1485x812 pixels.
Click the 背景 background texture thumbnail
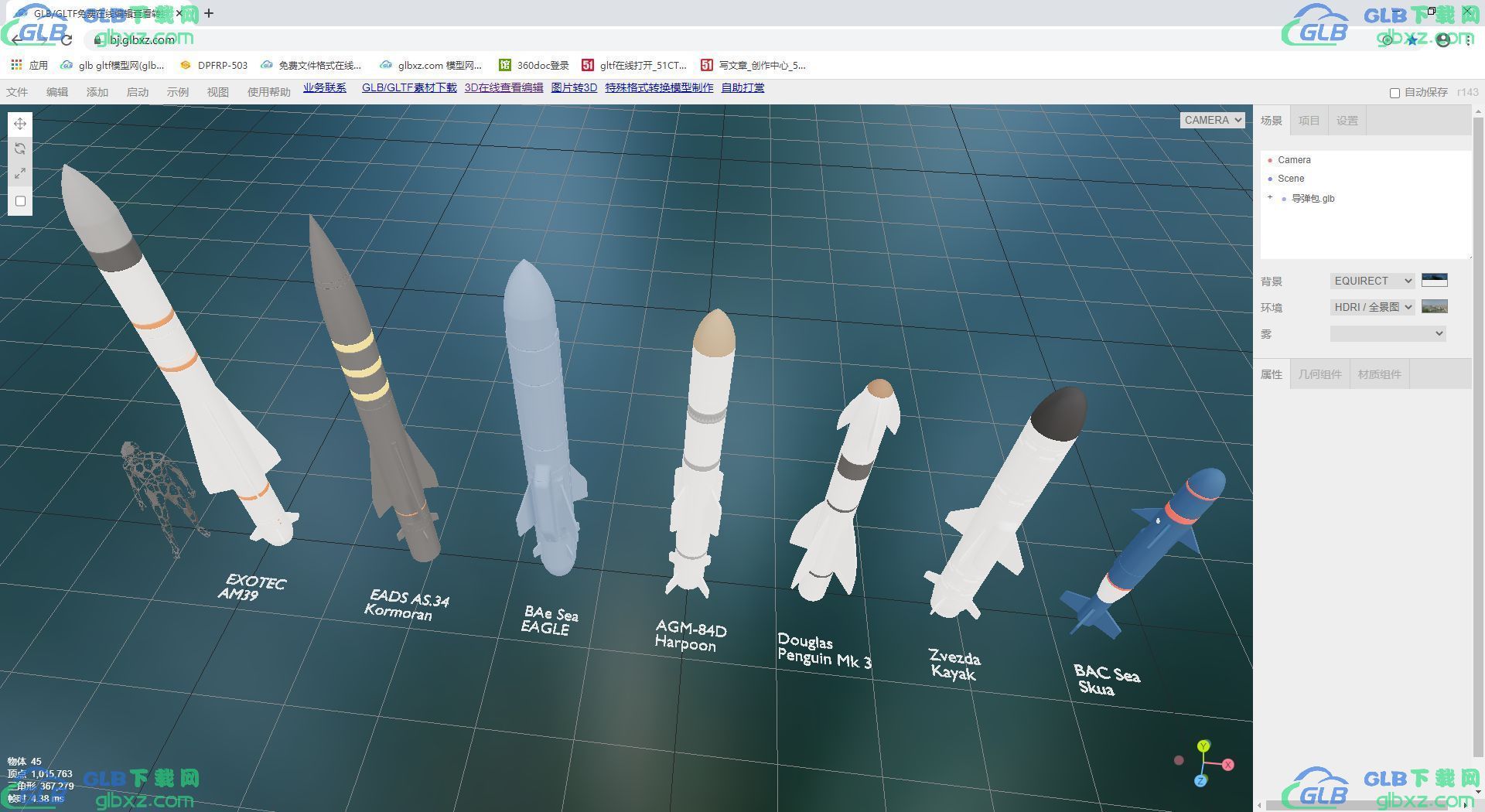click(x=1435, y=280)
